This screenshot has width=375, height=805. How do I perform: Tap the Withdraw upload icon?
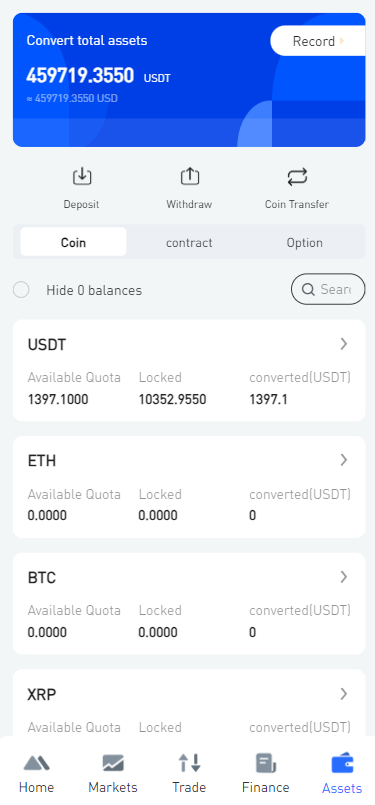190,177
